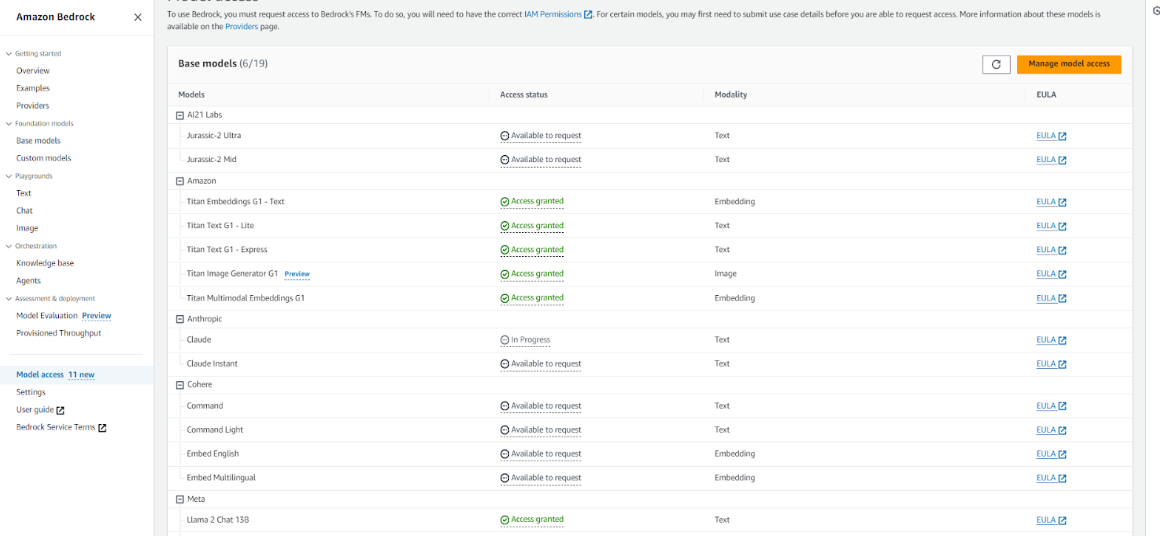Open Bedrock Service Terms external link icon
Image resolution: width=1160 pixels, height=536 pixels.
point(102,427)
